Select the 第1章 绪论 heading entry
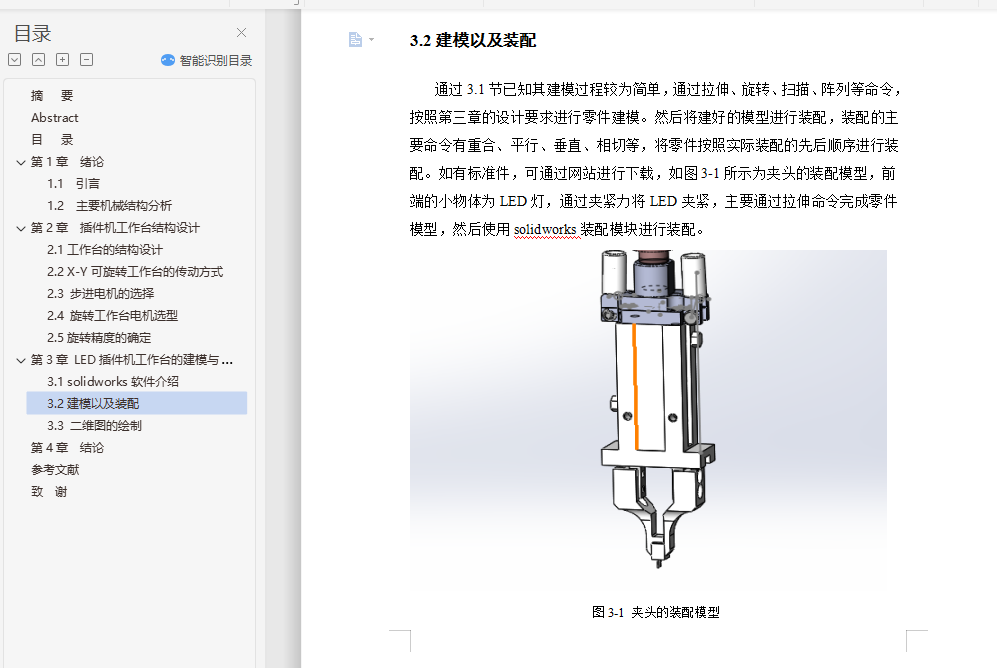This screenshot has height=668, width=997. click(x=67, y=161)
